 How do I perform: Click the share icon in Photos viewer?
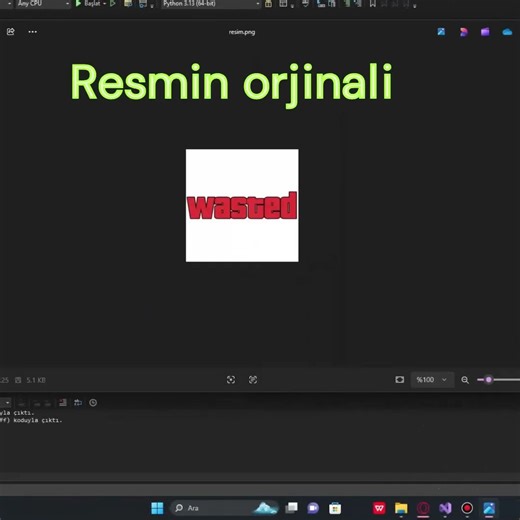click(11, 32)
